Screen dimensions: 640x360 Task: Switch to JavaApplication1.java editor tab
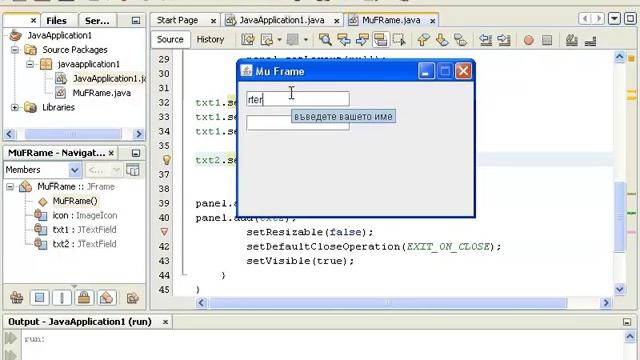pos(282,20)
